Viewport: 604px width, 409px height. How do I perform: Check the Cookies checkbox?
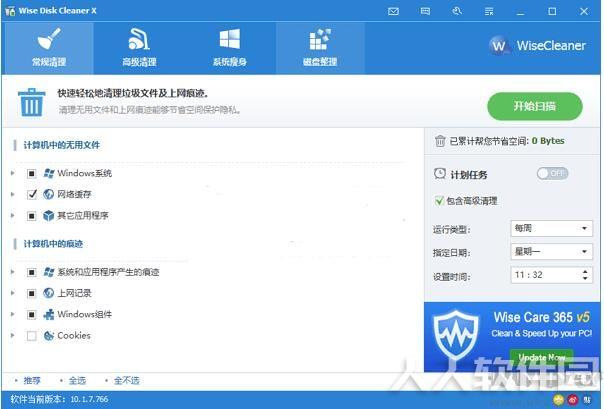click(32, 336)
